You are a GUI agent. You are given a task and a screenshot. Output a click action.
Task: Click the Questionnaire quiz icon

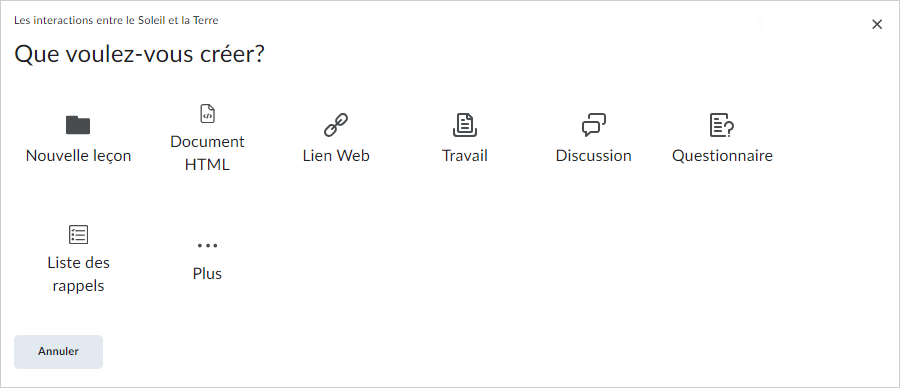tap(722, 125)
